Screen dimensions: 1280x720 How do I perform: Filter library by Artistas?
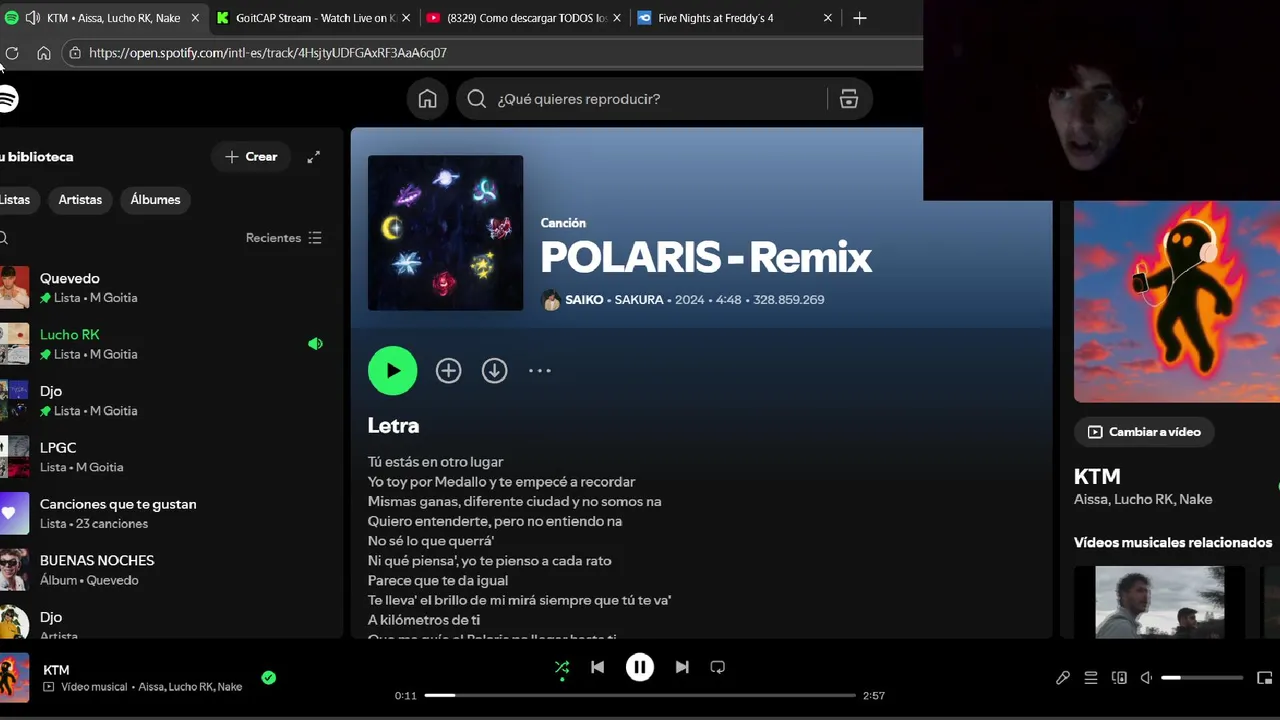pos(80,200)
